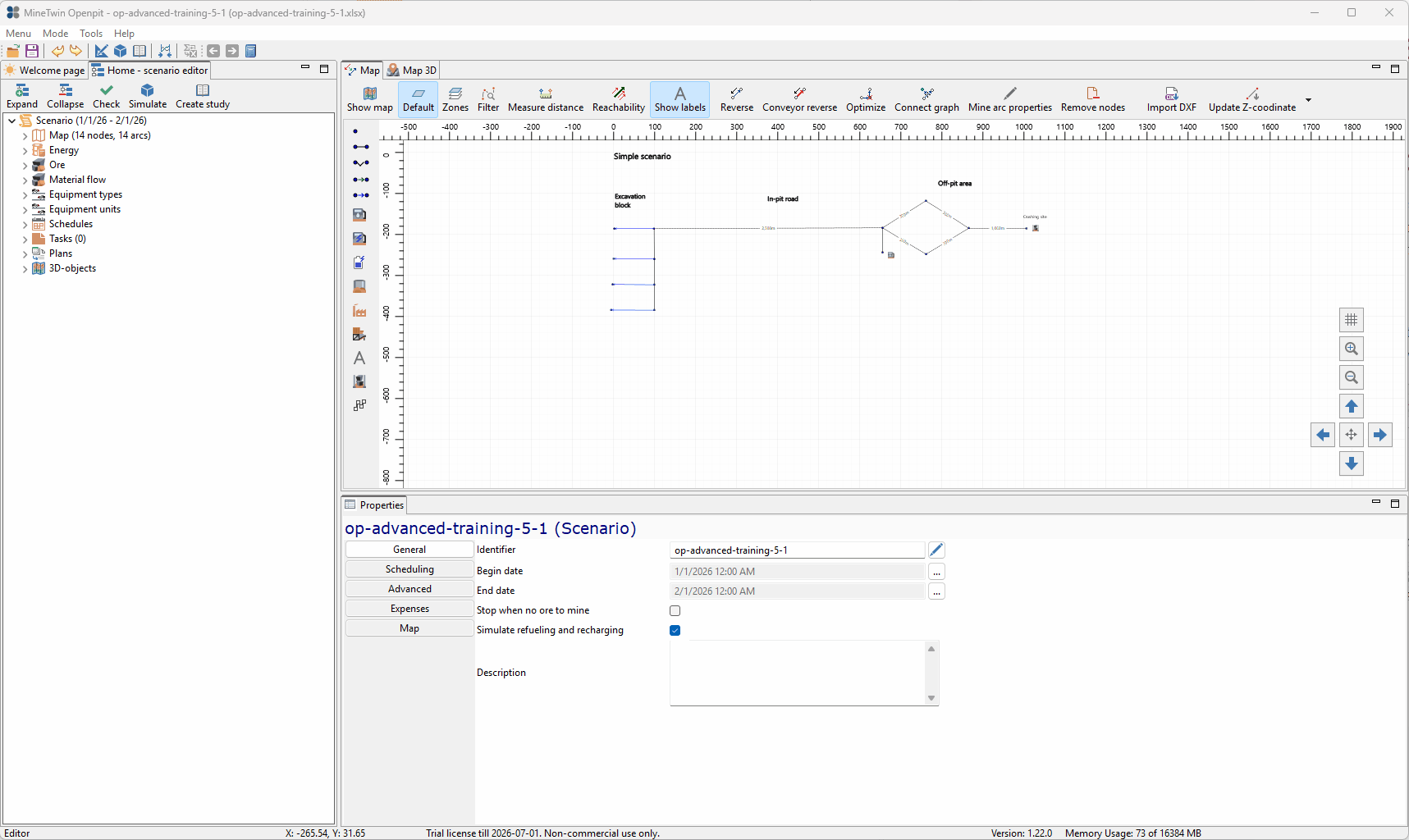
Task: Select the text label tool in side toolbar
Action: click(359, 358)
